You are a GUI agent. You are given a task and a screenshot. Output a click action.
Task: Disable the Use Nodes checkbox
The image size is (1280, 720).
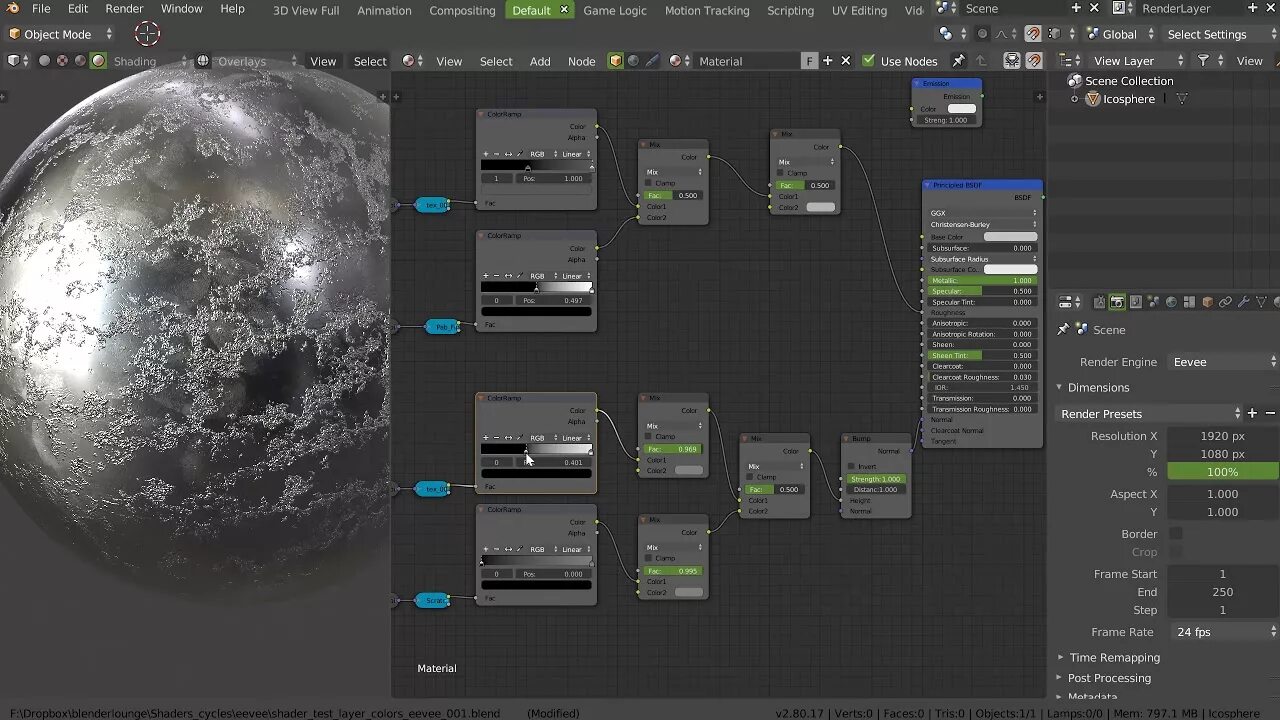tap(868, 61)
